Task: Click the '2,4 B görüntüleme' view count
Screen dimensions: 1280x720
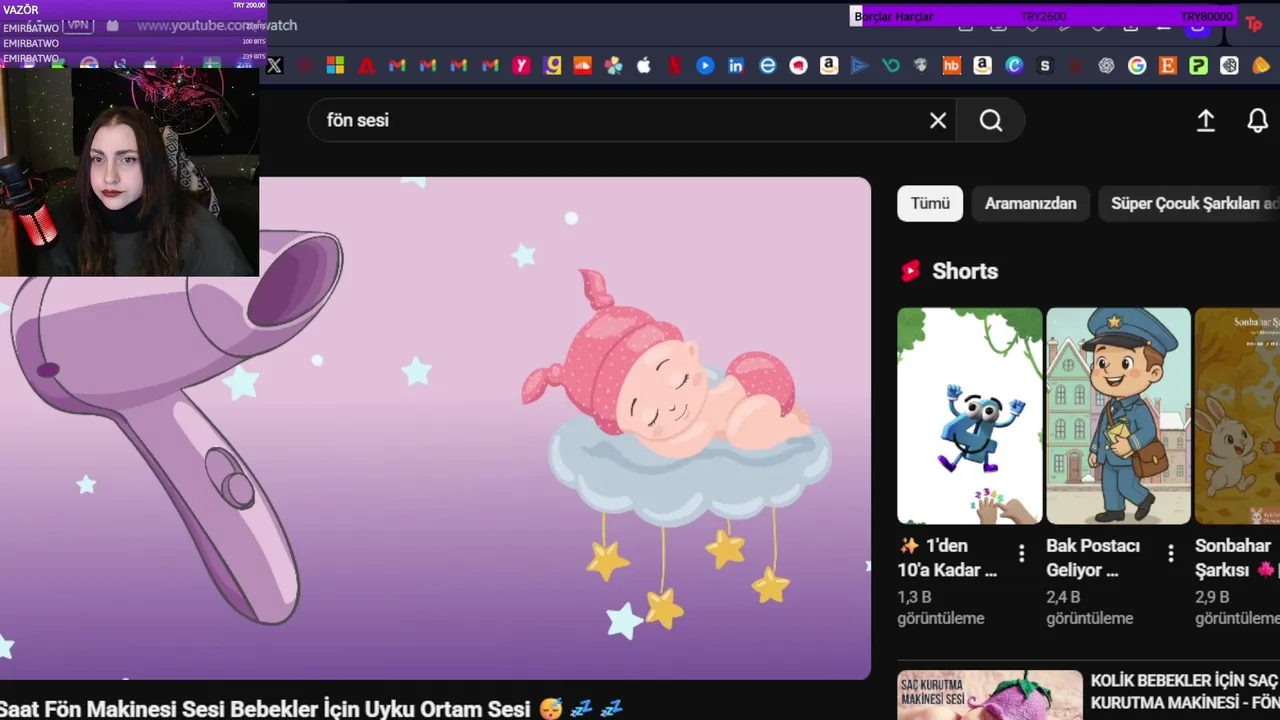Action: 1090,608
